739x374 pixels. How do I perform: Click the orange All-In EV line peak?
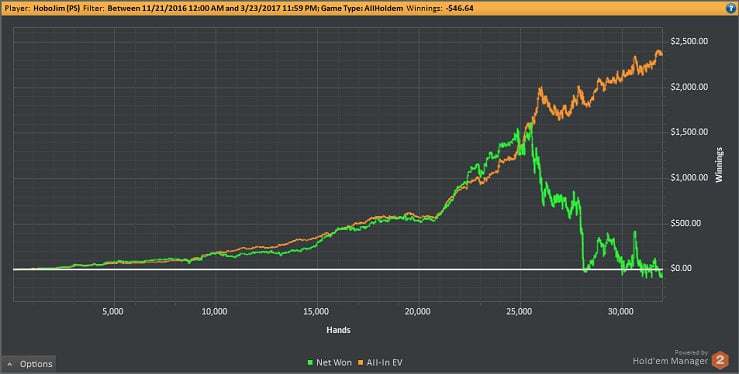658,51
